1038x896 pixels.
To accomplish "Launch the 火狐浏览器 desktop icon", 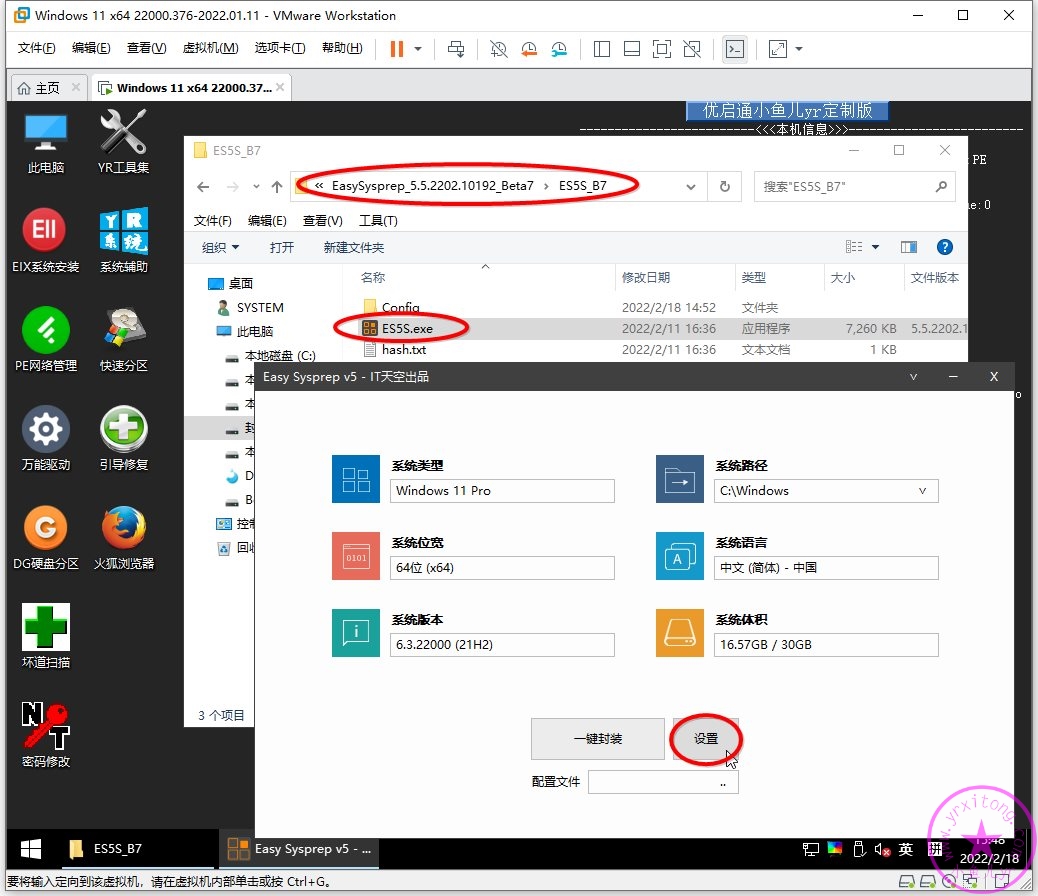I will point(123,538).
